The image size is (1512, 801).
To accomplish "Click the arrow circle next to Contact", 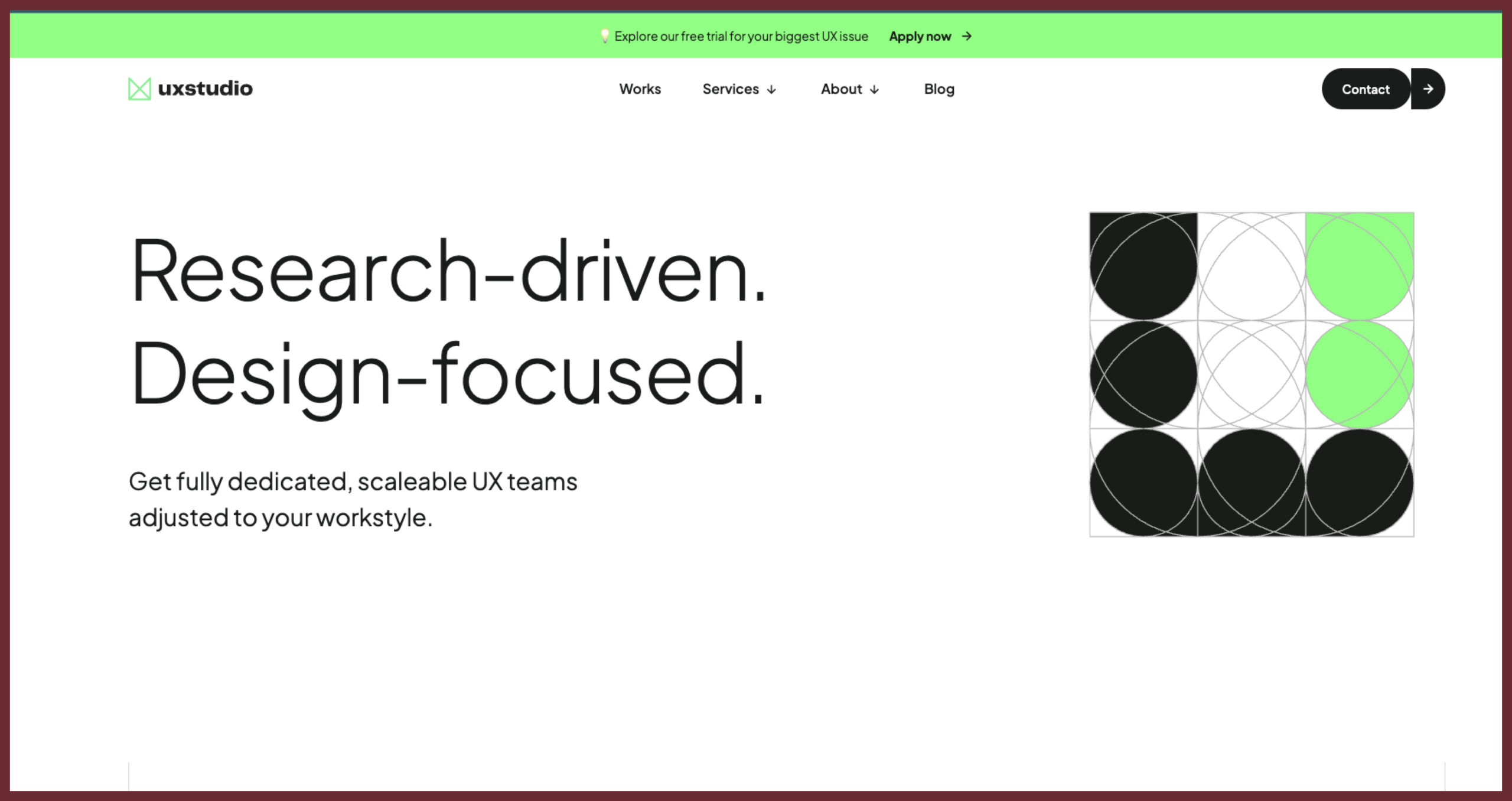I will pos(1429,89).
